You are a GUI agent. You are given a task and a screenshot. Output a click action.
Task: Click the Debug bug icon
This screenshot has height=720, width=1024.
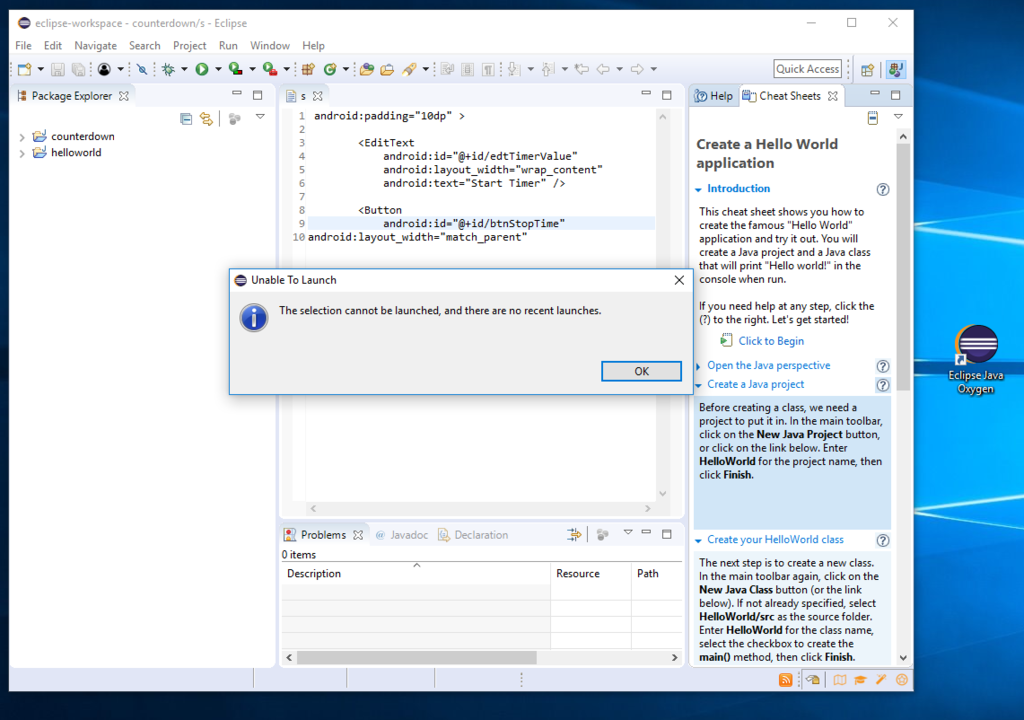168,69
